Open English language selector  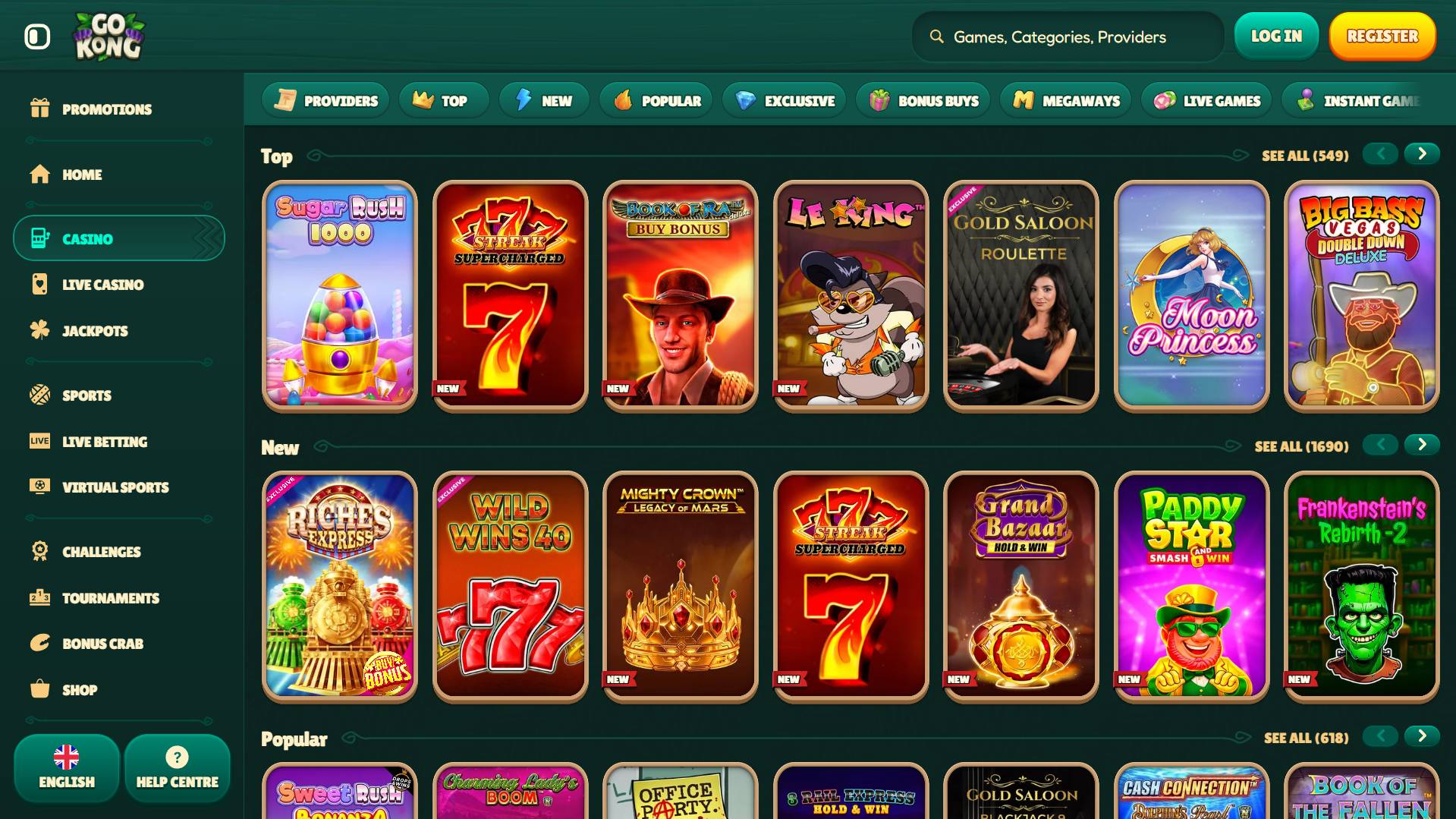[67, 768]
